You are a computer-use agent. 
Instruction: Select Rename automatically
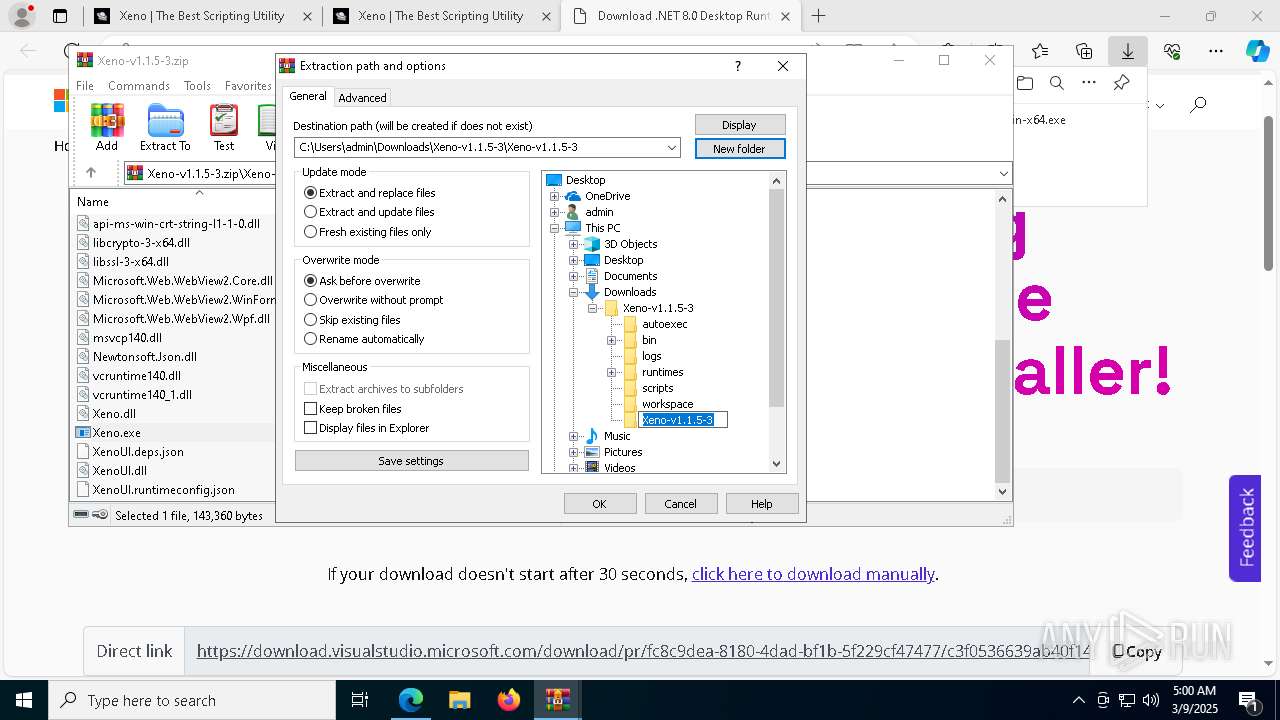tap(364, 339)
